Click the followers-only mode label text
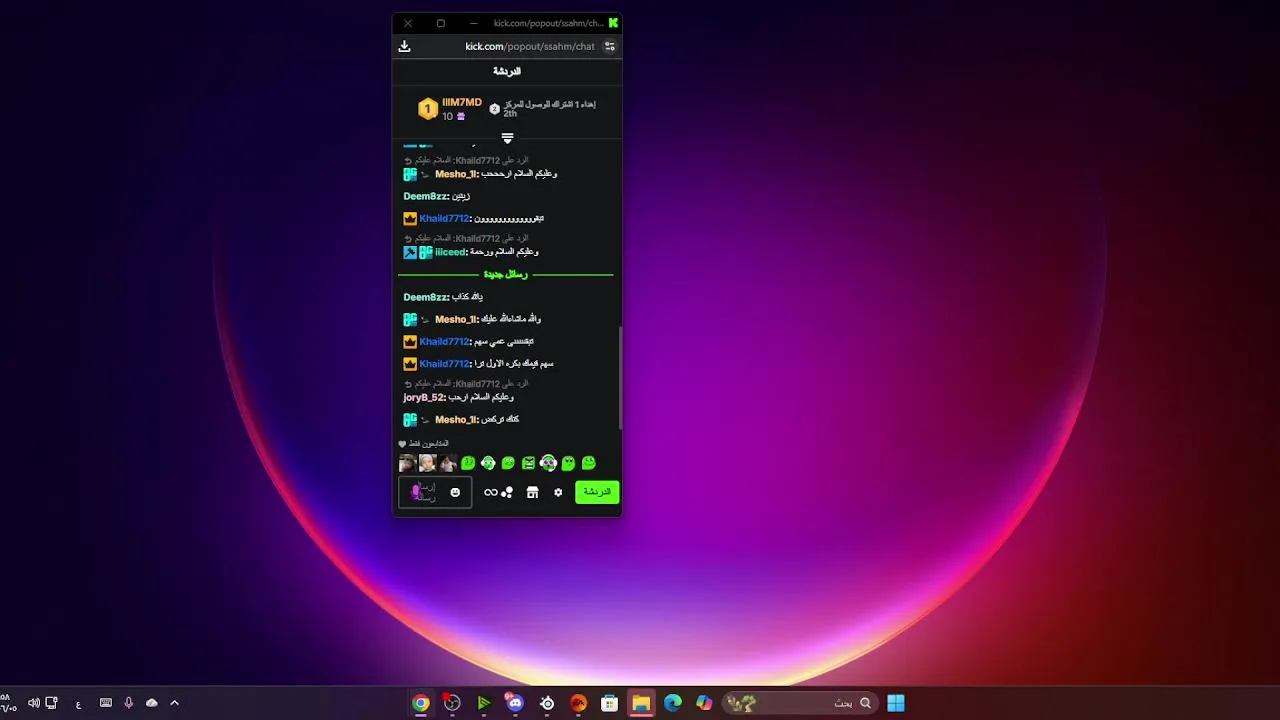Viewport: 1280px width, 720px height. point(429,443)
